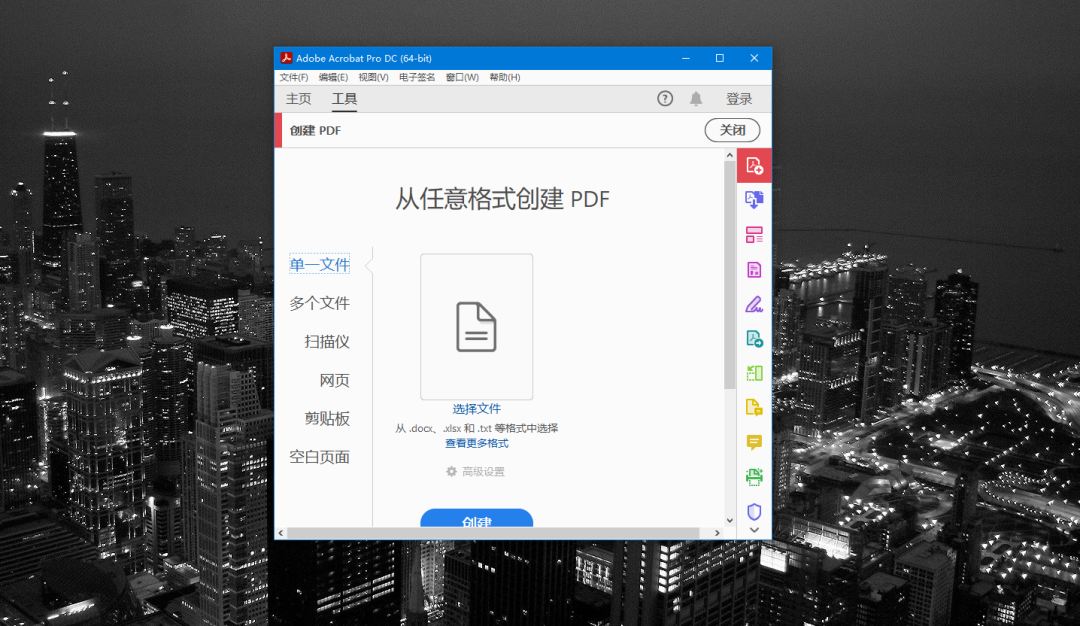Image resolution: width=1080 pixels, height=626 pixels.
Task: Switch to the 主页 tab
Action: (299, 98)
